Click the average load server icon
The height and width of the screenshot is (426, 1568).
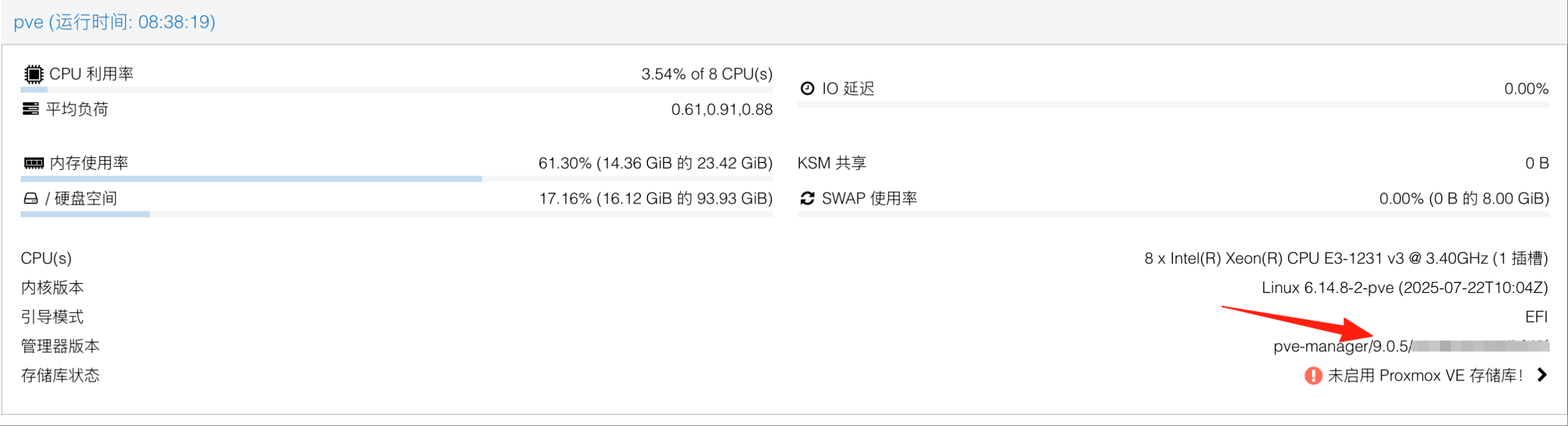point(31,109)
